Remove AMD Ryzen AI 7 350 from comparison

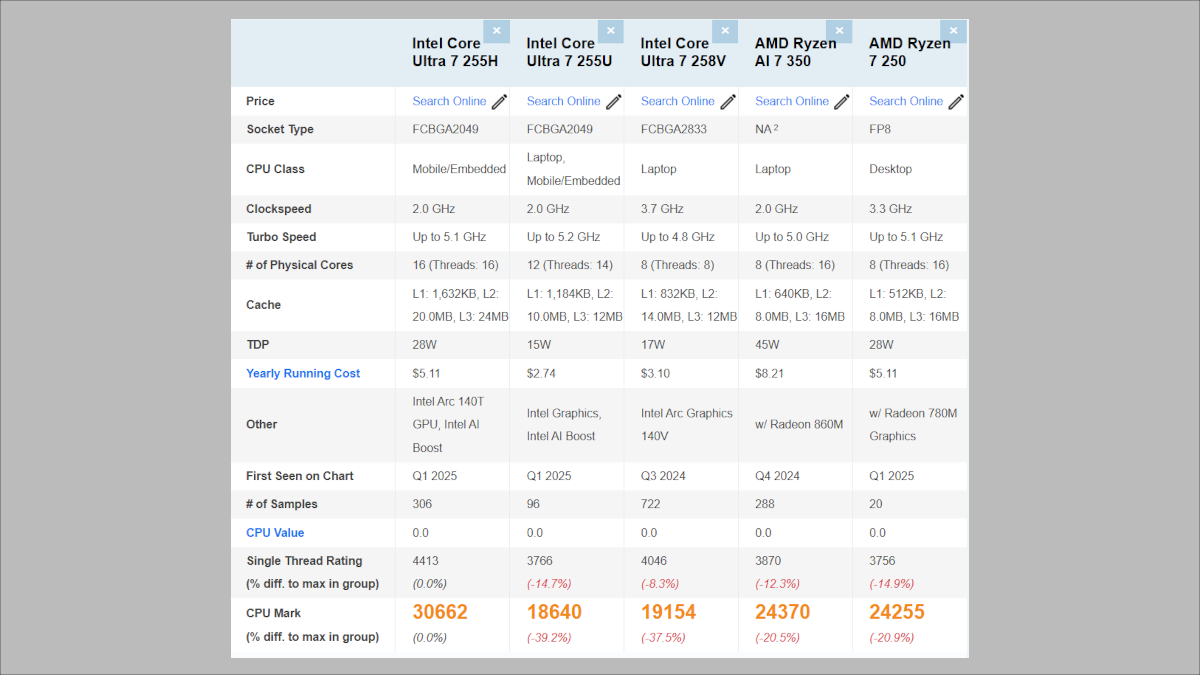[x=839, y=31]
